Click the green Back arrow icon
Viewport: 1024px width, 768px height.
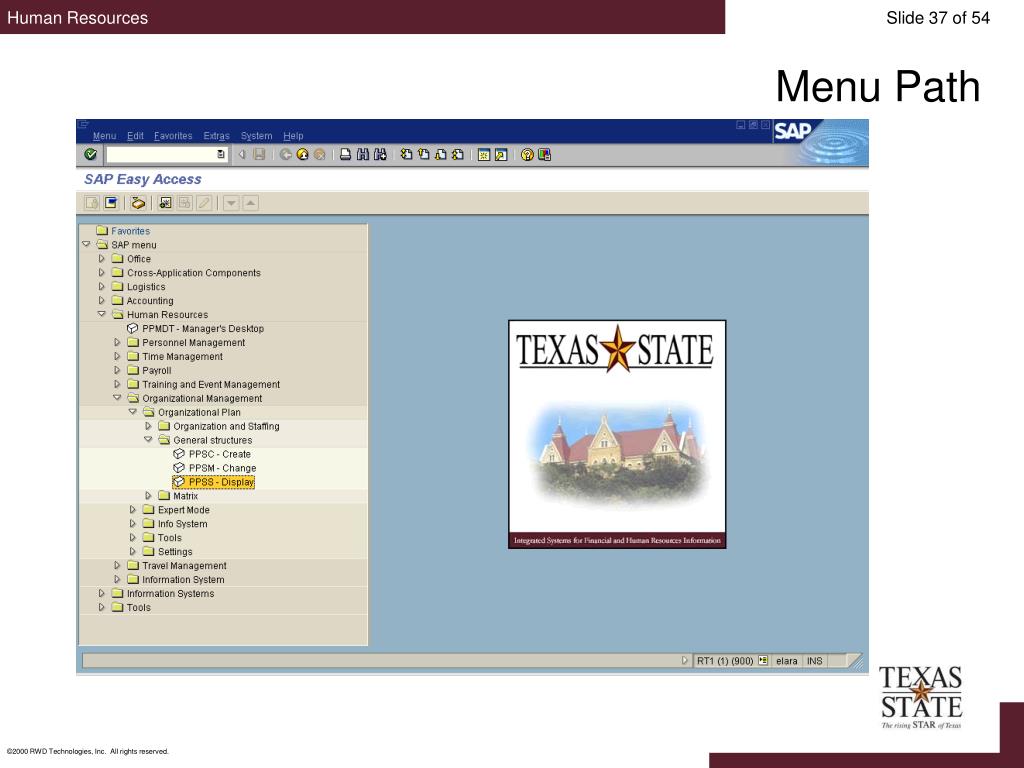(x=285, y=155)
